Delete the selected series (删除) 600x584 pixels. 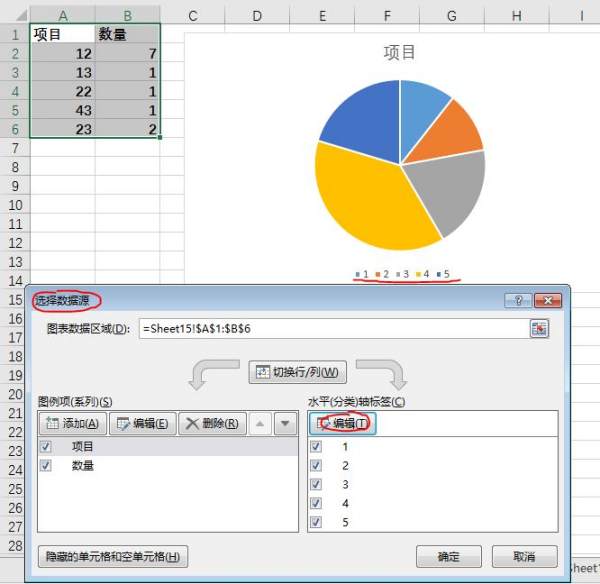click(x=212, y=424)
